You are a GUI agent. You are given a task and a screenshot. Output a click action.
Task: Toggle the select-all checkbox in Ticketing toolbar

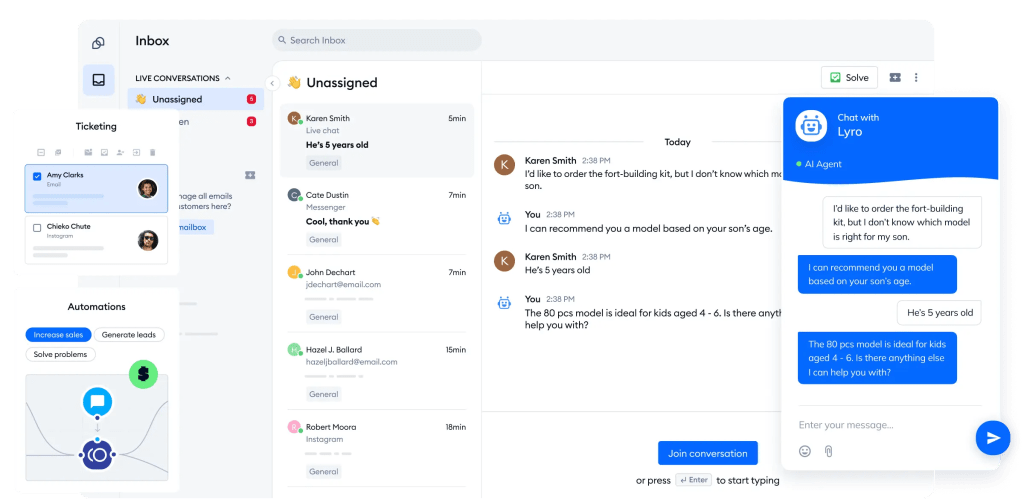[x=41, y=152]
